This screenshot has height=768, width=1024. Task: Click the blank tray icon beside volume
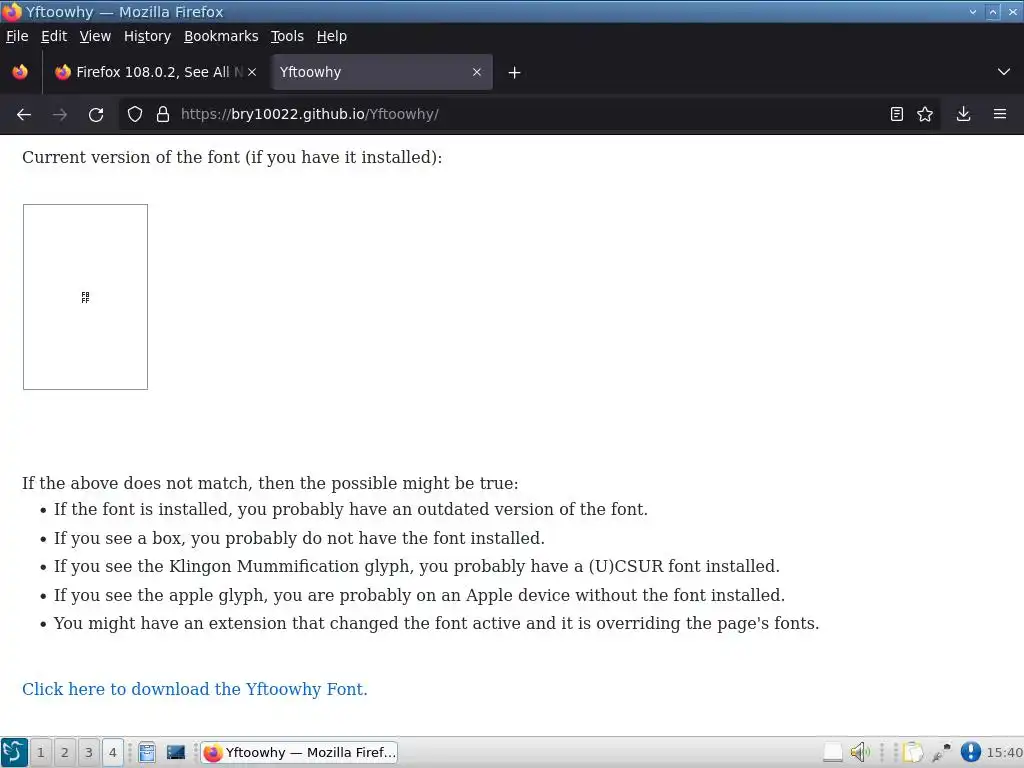click(x=833, y=752)
